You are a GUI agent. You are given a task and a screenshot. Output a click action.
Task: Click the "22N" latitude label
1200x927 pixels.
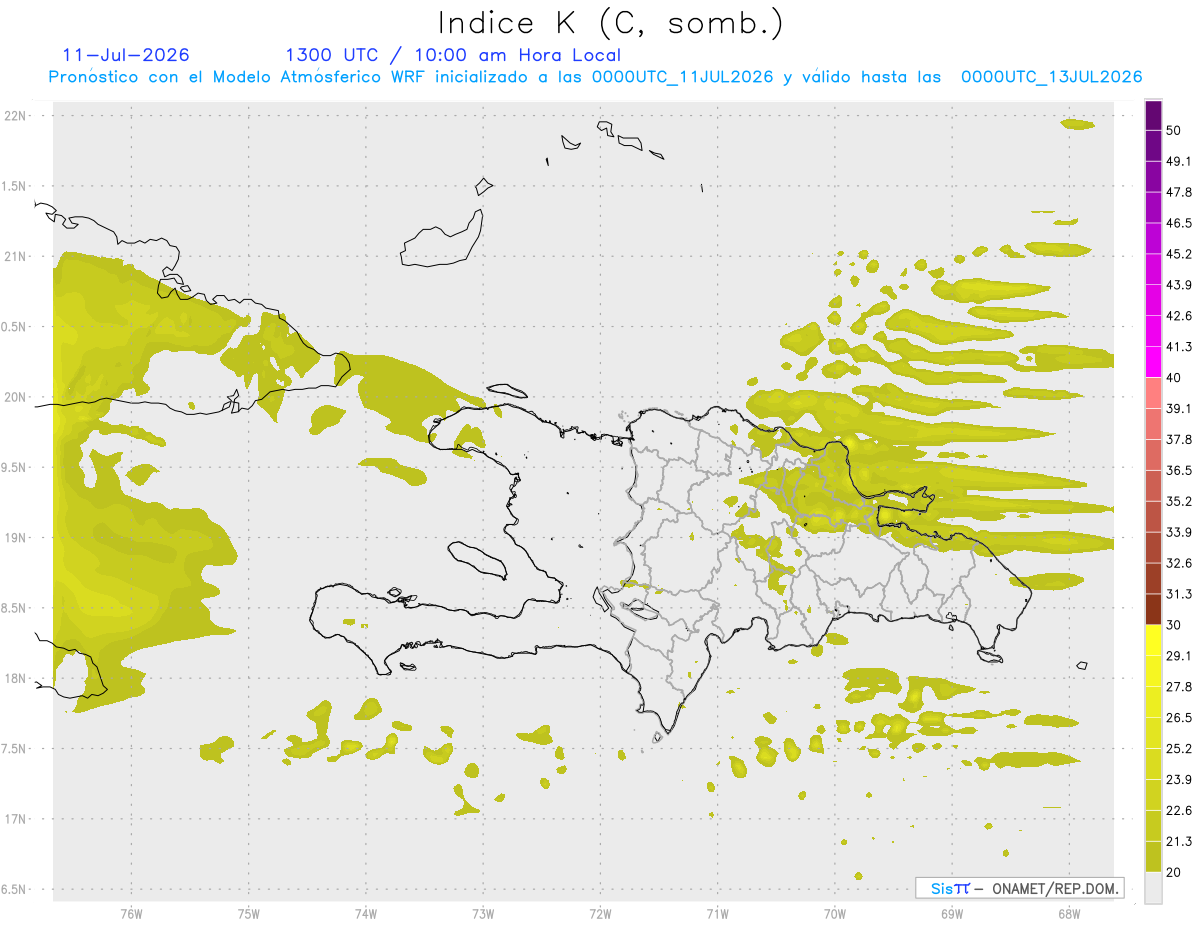pos(16,116)
